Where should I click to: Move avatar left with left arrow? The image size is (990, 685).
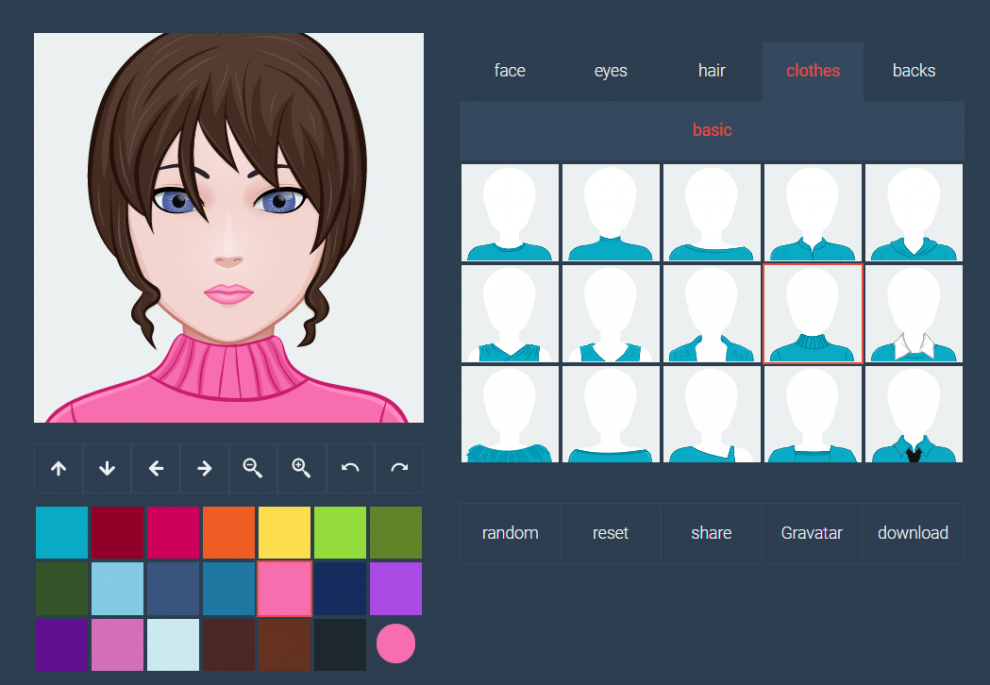pyautogui.click(x=156, y=468)
